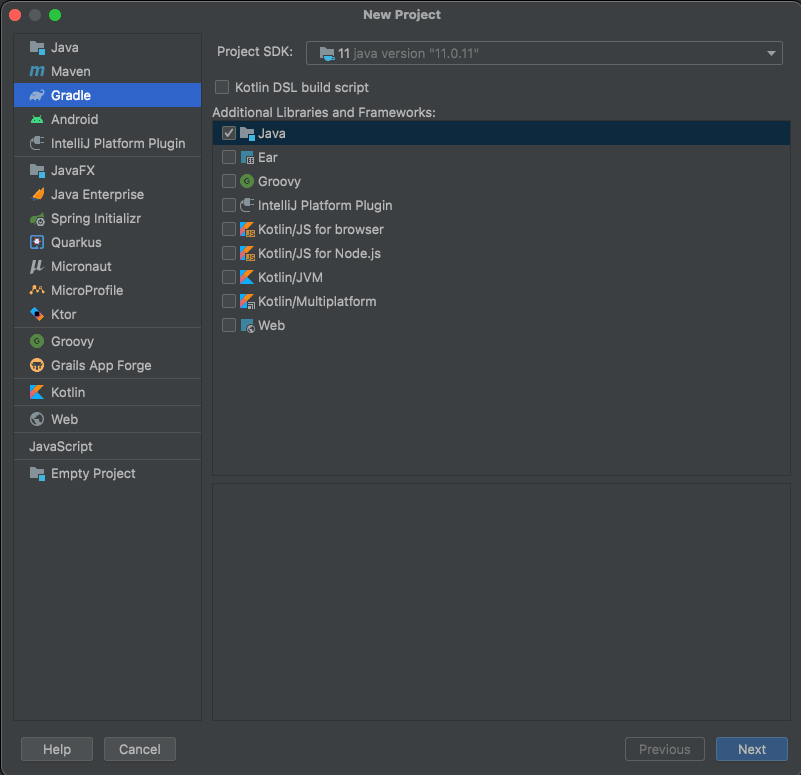Click the MicroProfile icon

[x=37, y=290]
